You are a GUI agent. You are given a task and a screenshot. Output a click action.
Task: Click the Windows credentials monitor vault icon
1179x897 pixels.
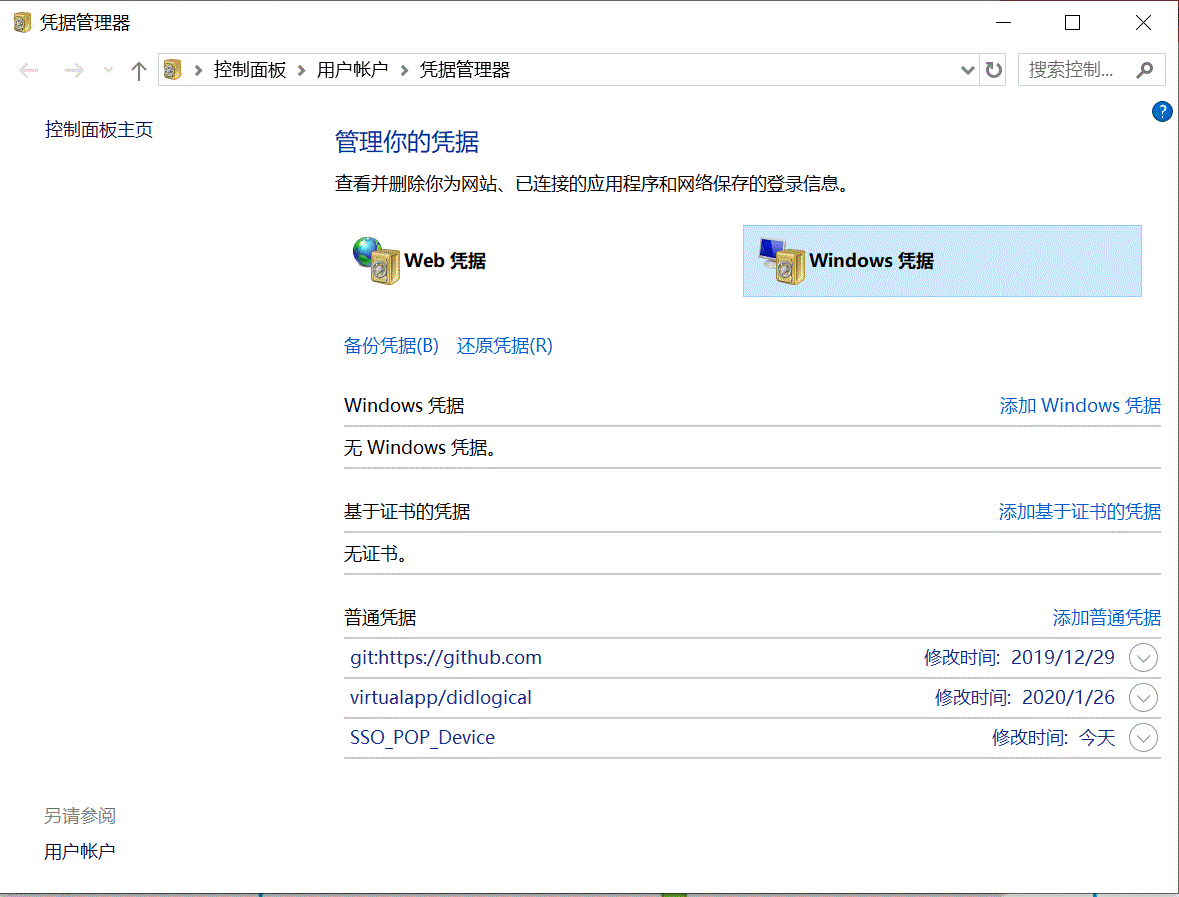(781, 261)
